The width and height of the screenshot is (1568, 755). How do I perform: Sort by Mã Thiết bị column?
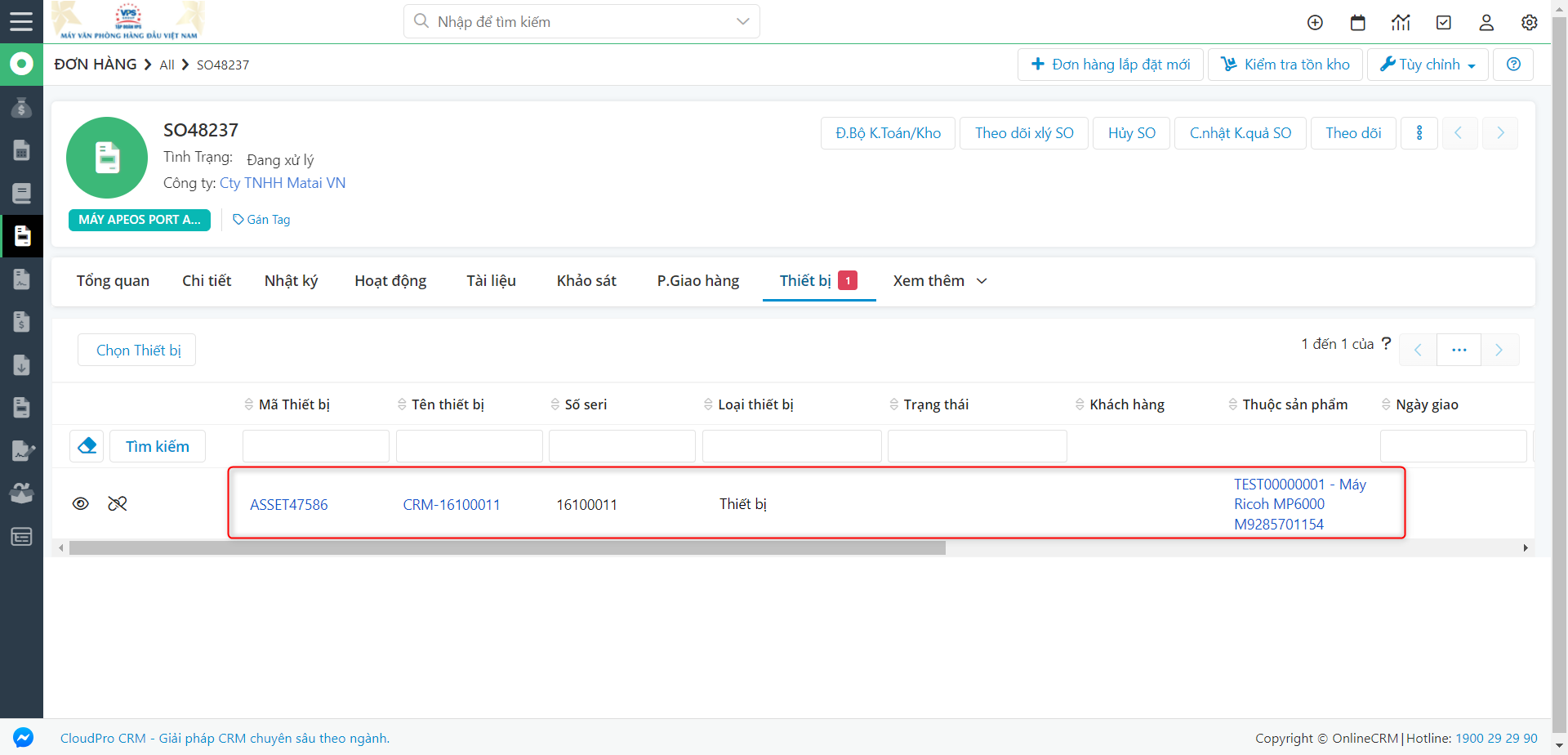287,404
